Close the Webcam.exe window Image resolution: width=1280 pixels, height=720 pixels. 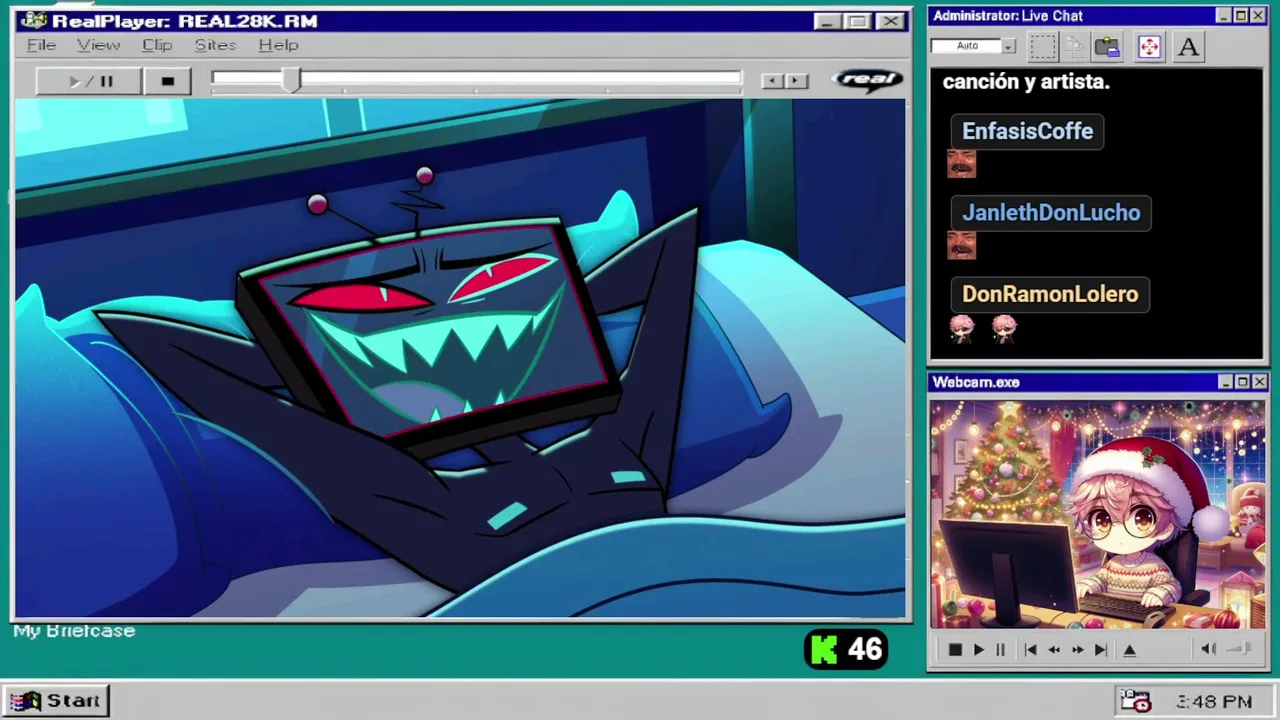pos(1259,382)
